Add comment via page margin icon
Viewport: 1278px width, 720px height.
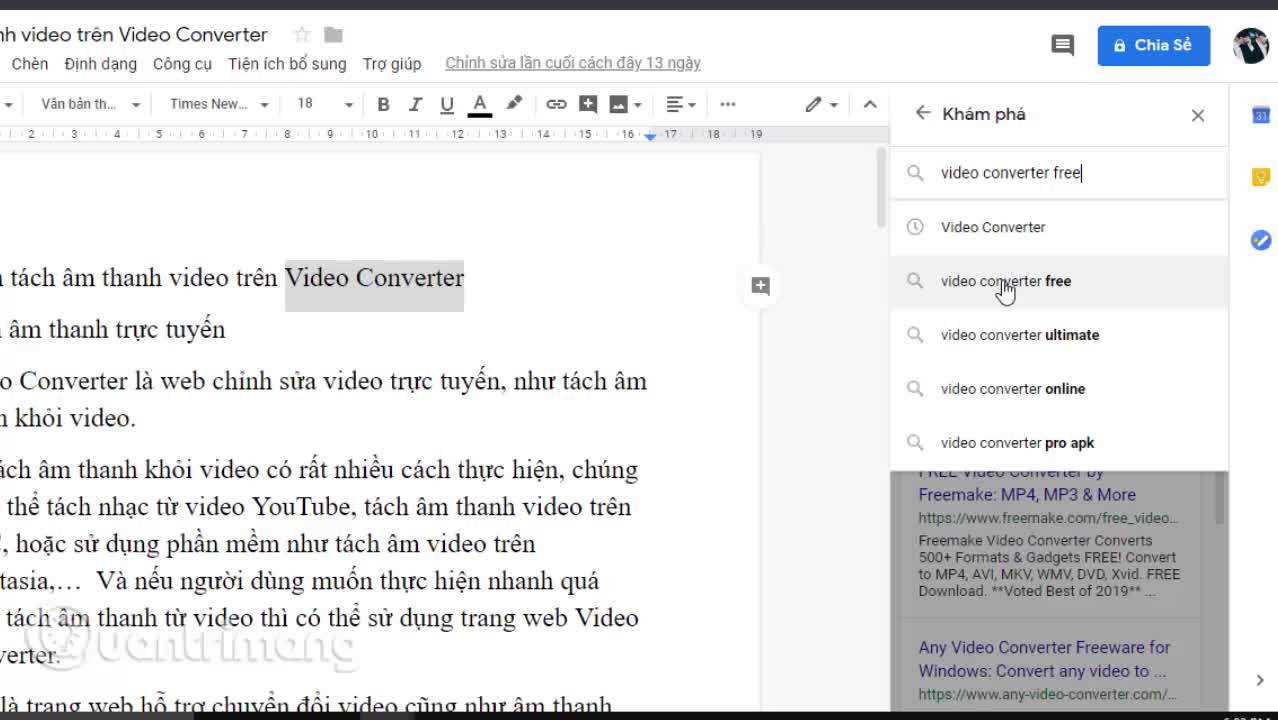(761, 286)
